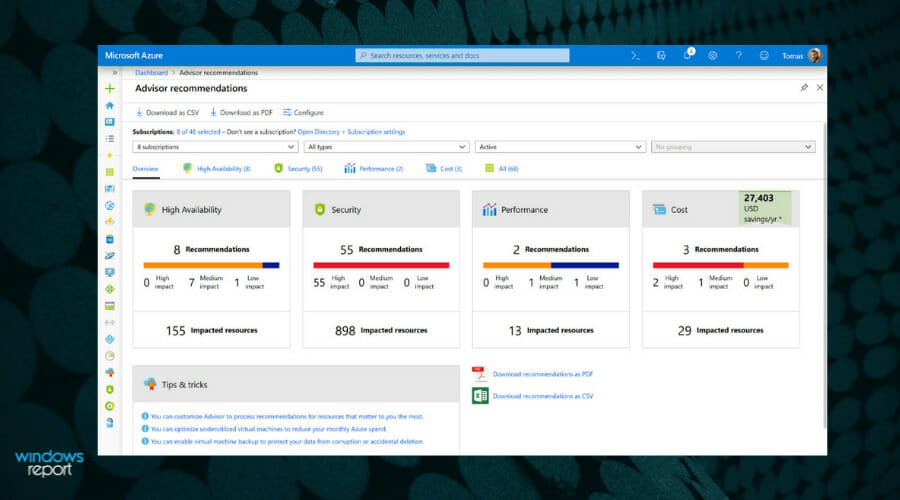900x500 pixels.
Task: Open the Tomas account avatar
Action: [x=814, y=55]
